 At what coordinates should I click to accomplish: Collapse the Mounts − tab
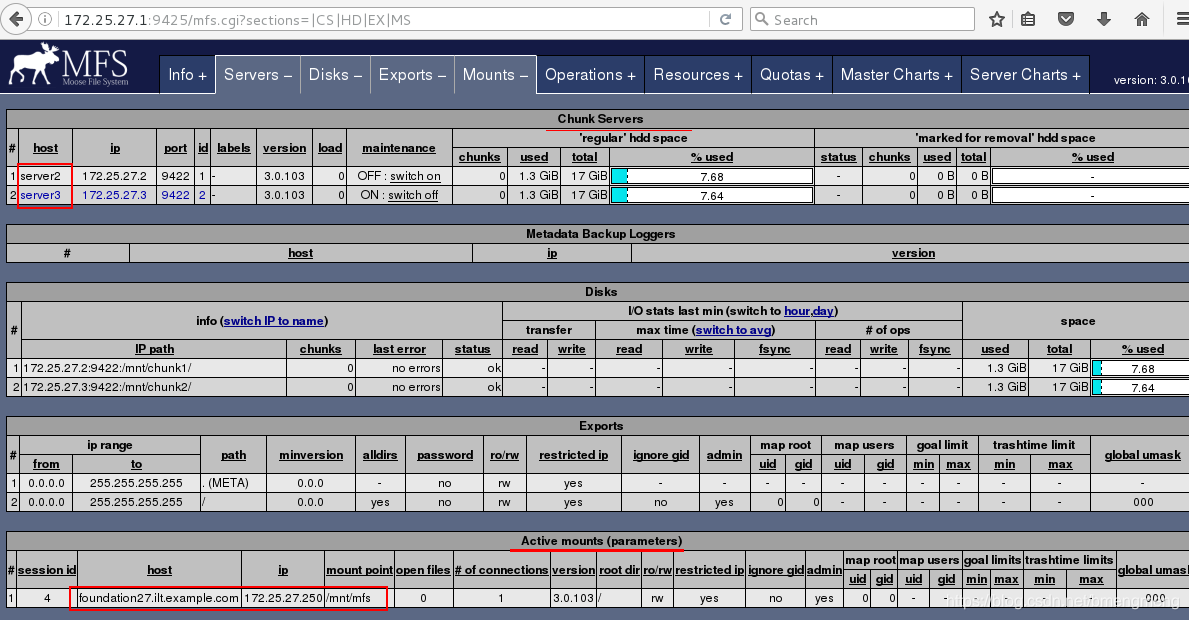495,74
